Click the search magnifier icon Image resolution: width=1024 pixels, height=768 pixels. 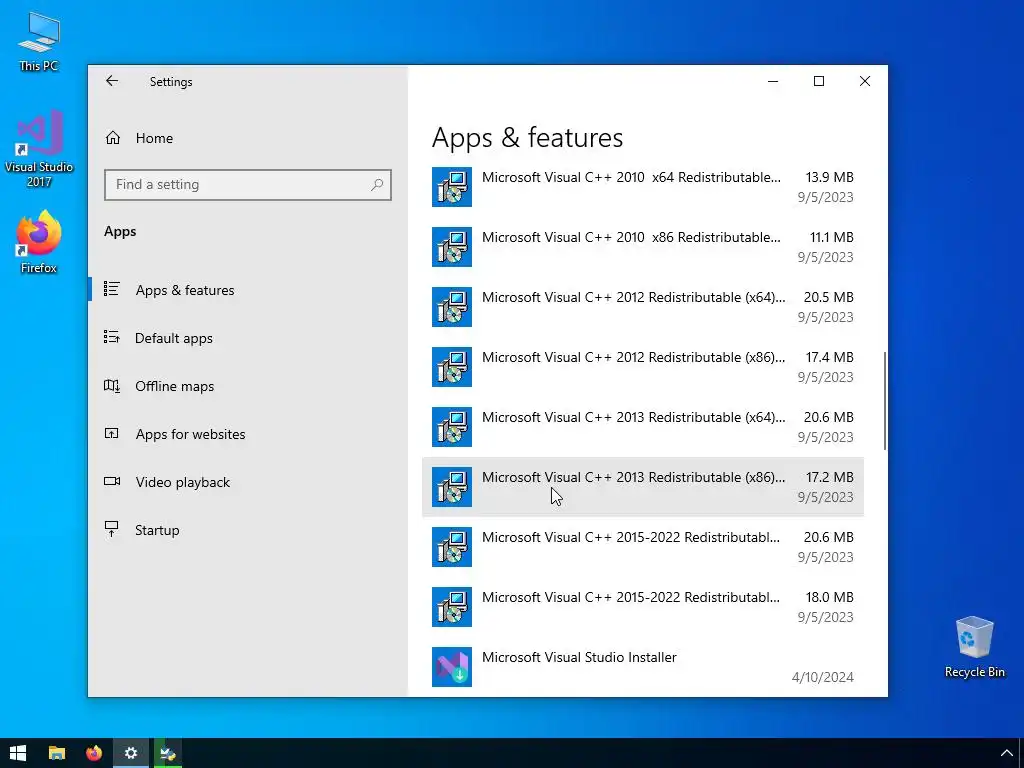(x=377, y=185)
